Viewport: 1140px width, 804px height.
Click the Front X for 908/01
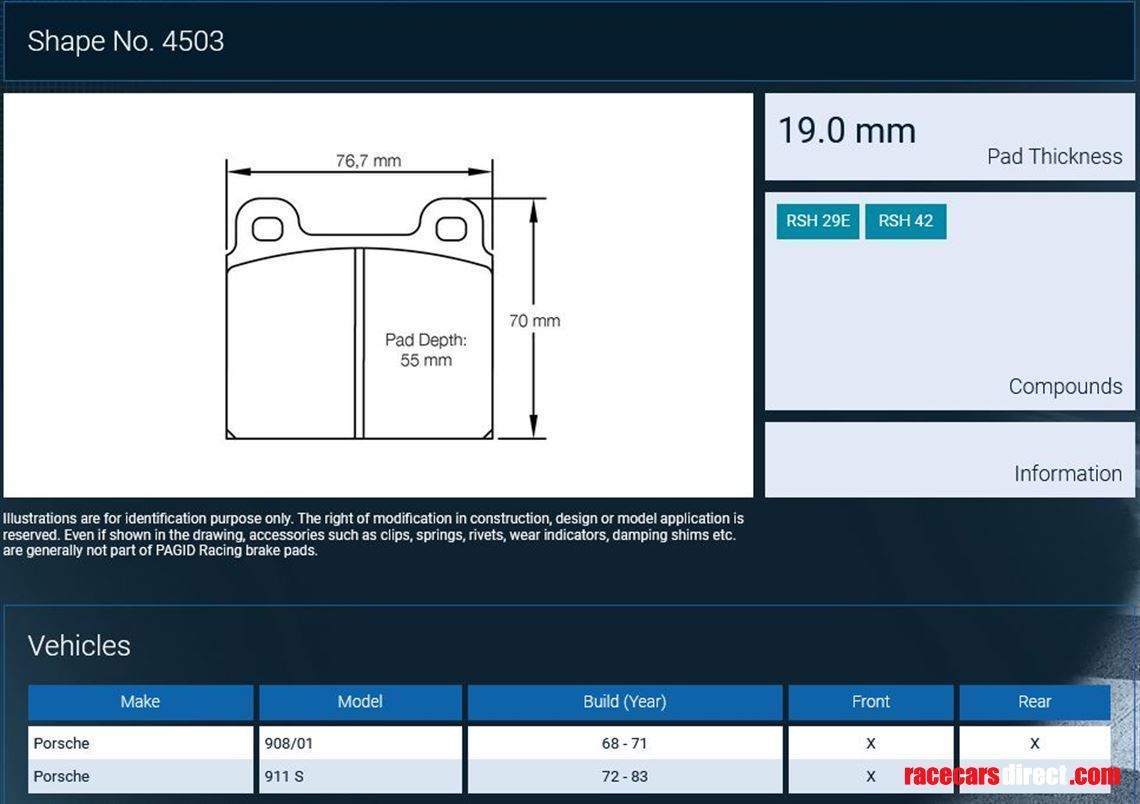point(870,743)
